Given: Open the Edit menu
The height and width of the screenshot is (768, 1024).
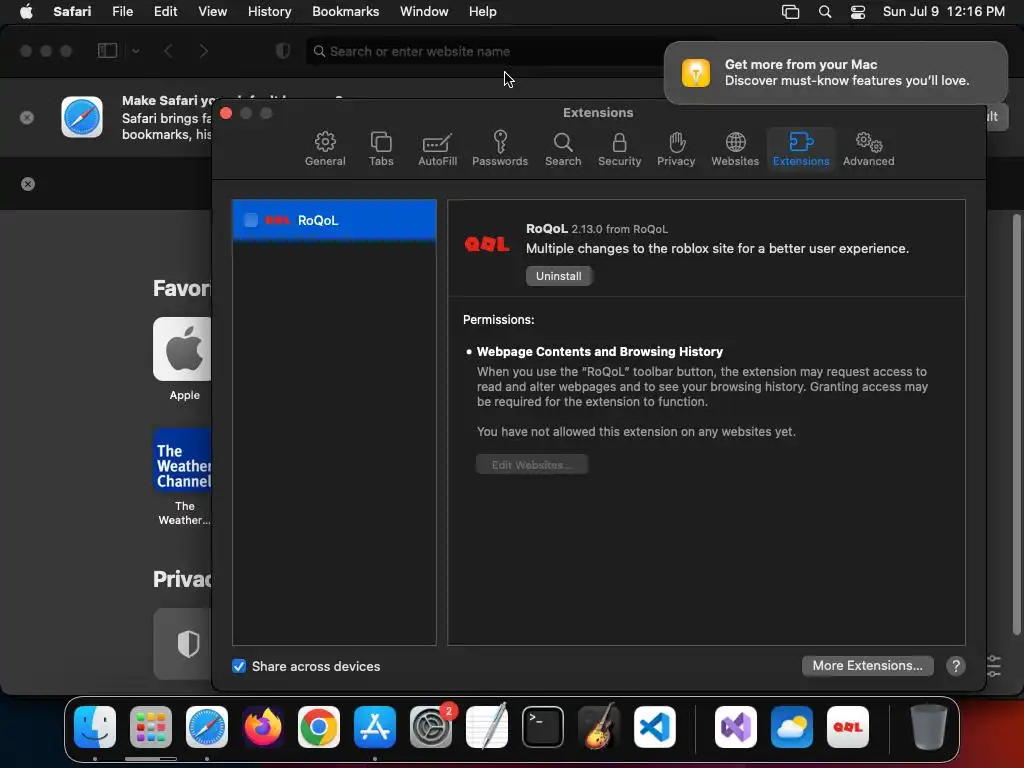Looking at the screenshot, I should click(165, 11).
